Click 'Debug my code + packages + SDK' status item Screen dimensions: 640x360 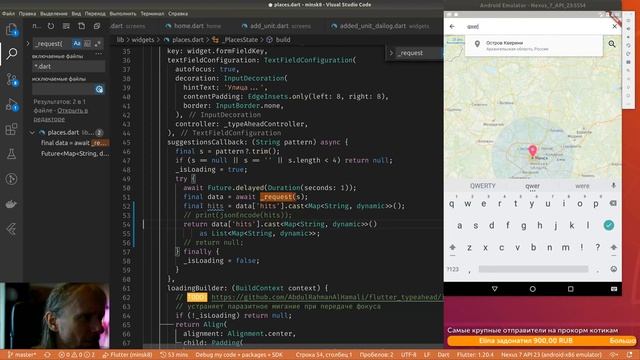click(x=239, y=355)
